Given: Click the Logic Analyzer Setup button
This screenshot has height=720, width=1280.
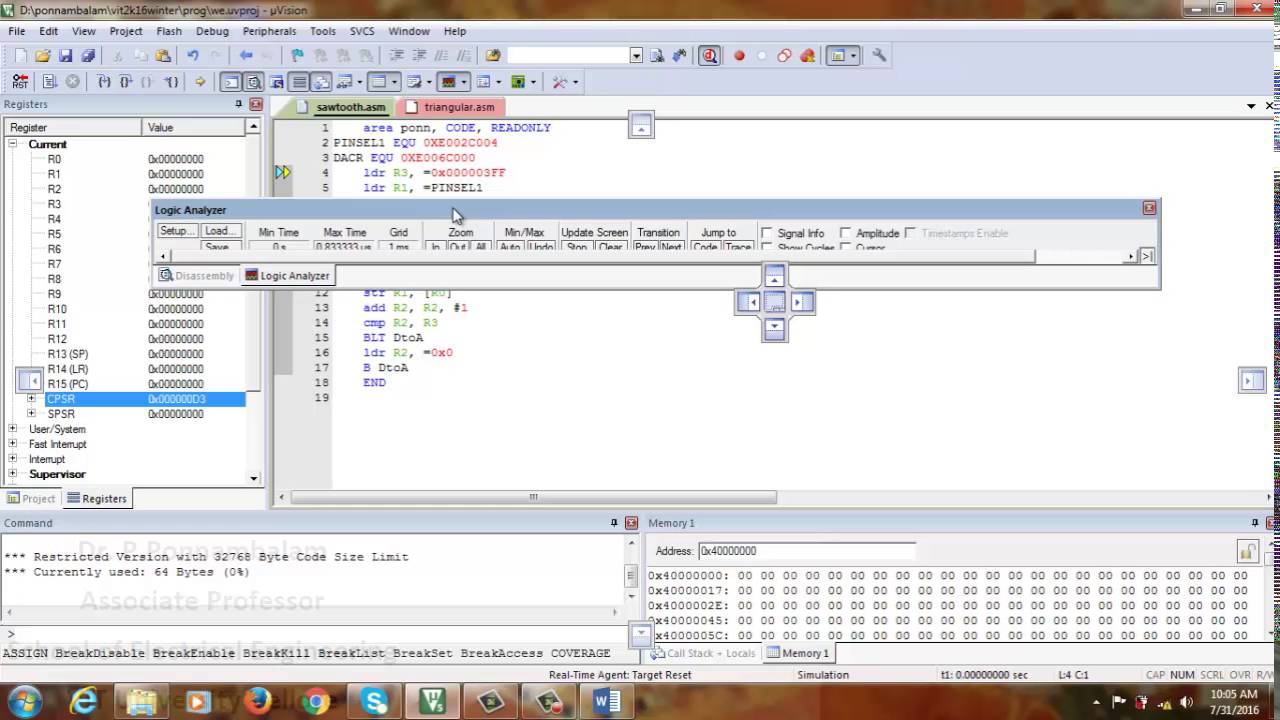Looking at the screenshot, I should pyautogui.click(x=175, y=231).
